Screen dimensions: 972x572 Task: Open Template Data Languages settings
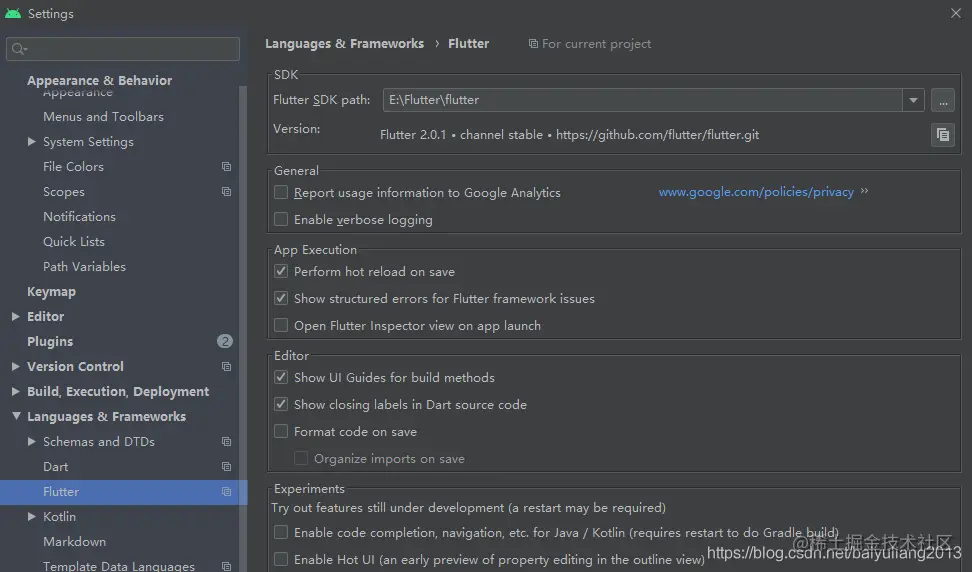point(120,565)
